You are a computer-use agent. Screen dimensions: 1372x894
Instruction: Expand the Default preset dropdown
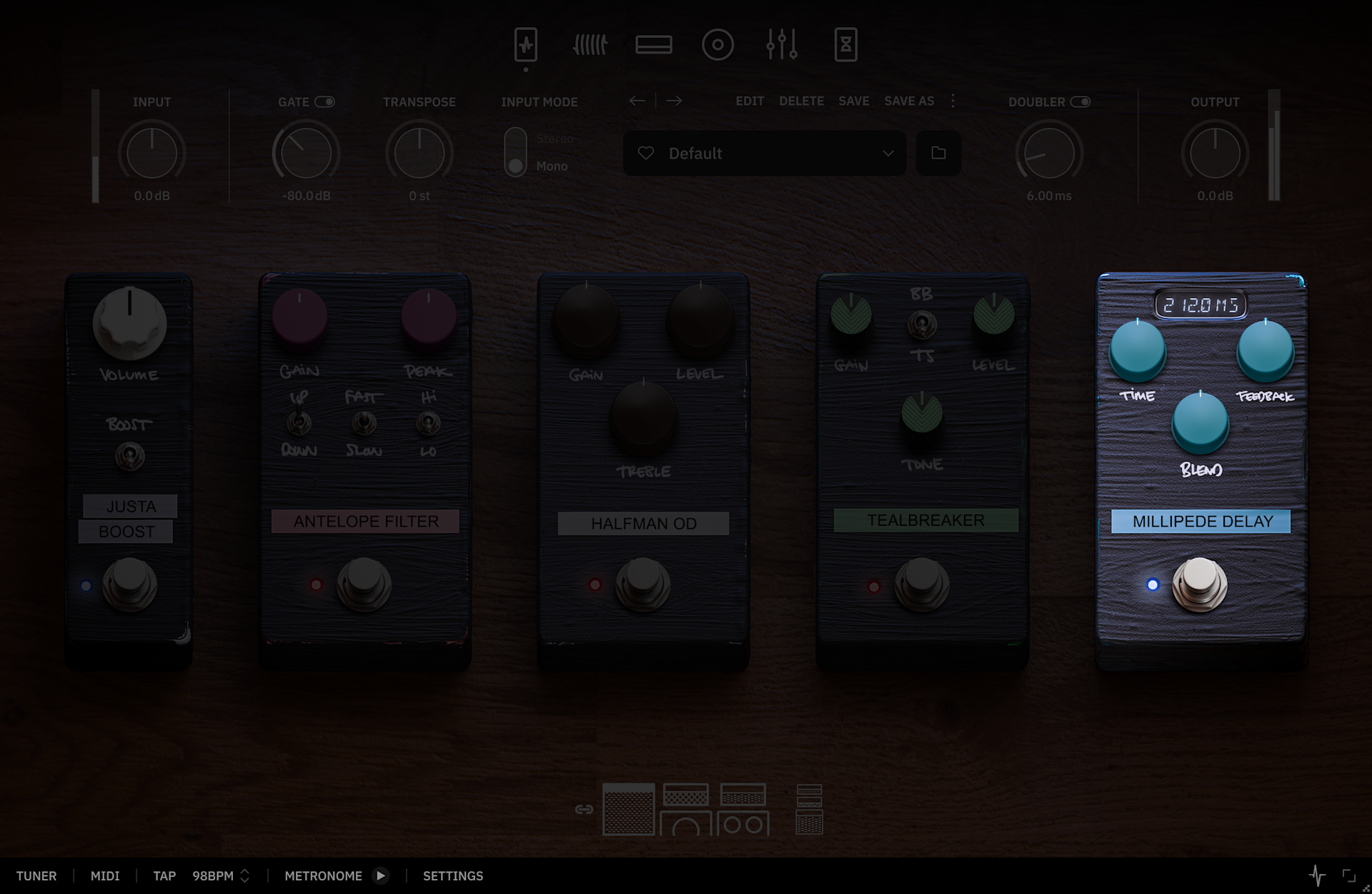click(888, 153)
